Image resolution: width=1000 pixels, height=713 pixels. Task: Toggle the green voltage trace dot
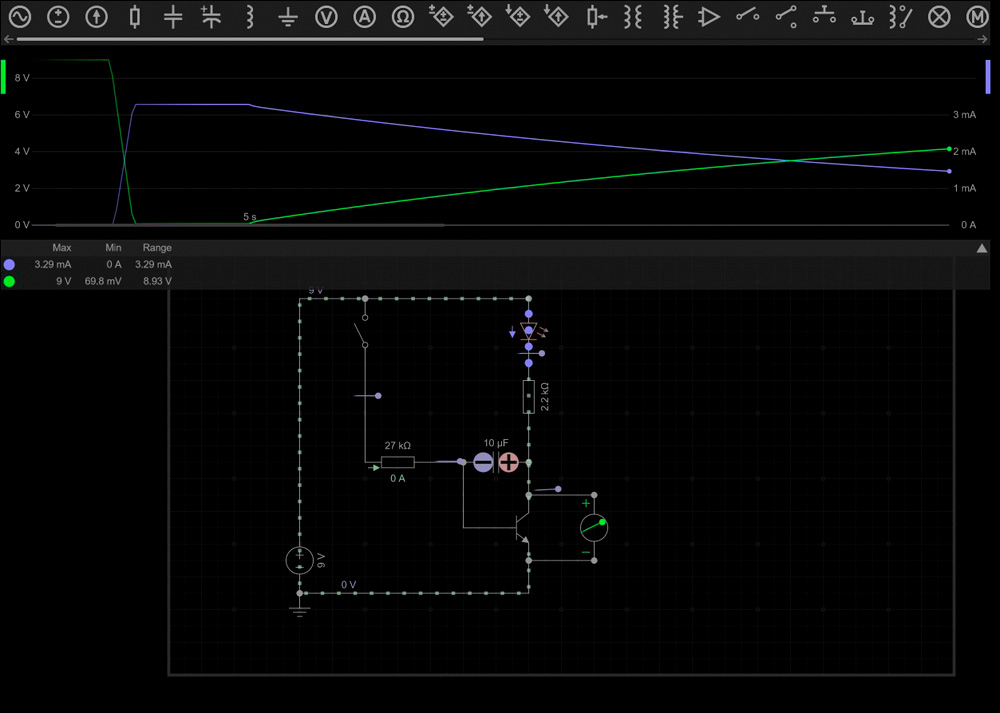(x=10, y=282)
